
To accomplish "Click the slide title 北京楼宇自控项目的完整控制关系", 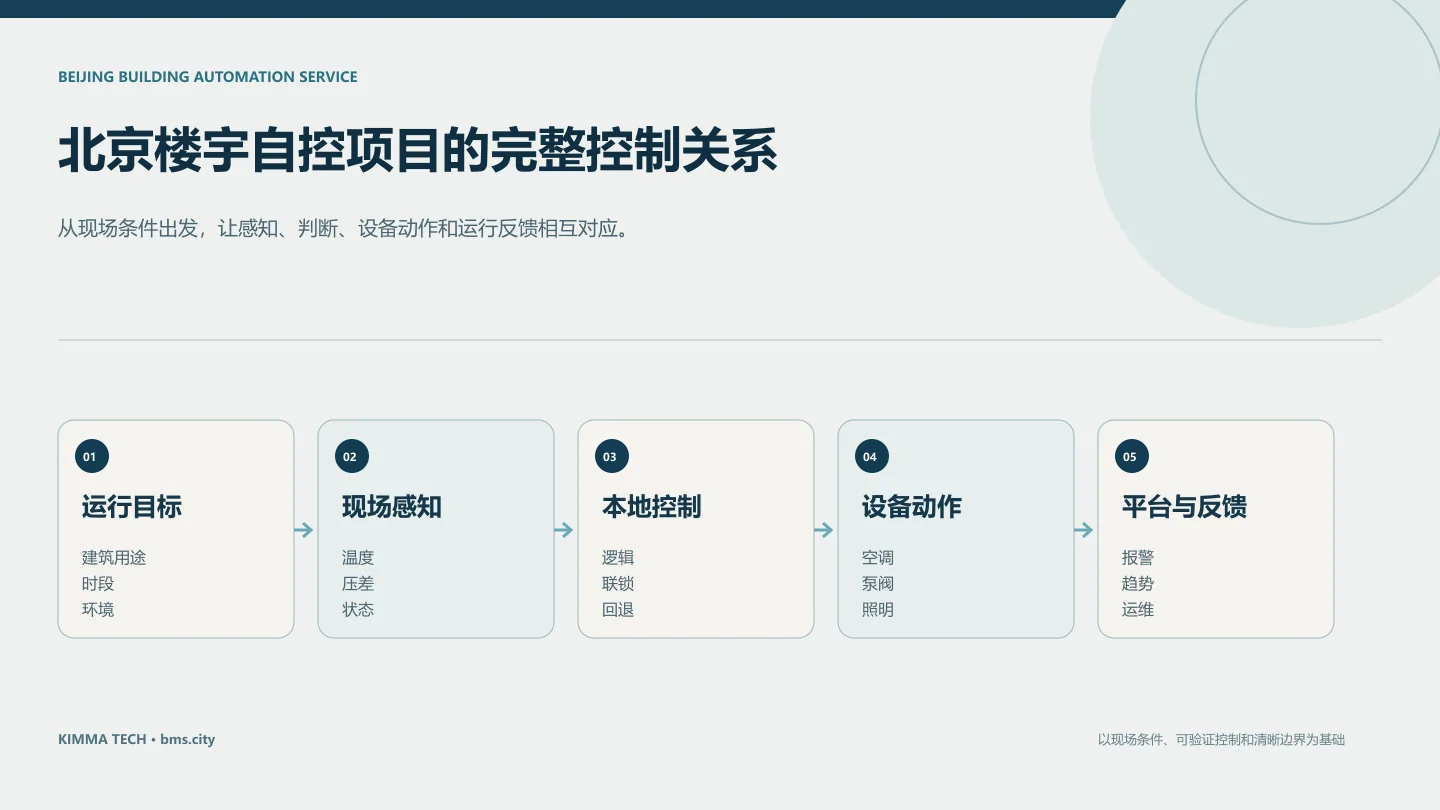I will point(418,152).
